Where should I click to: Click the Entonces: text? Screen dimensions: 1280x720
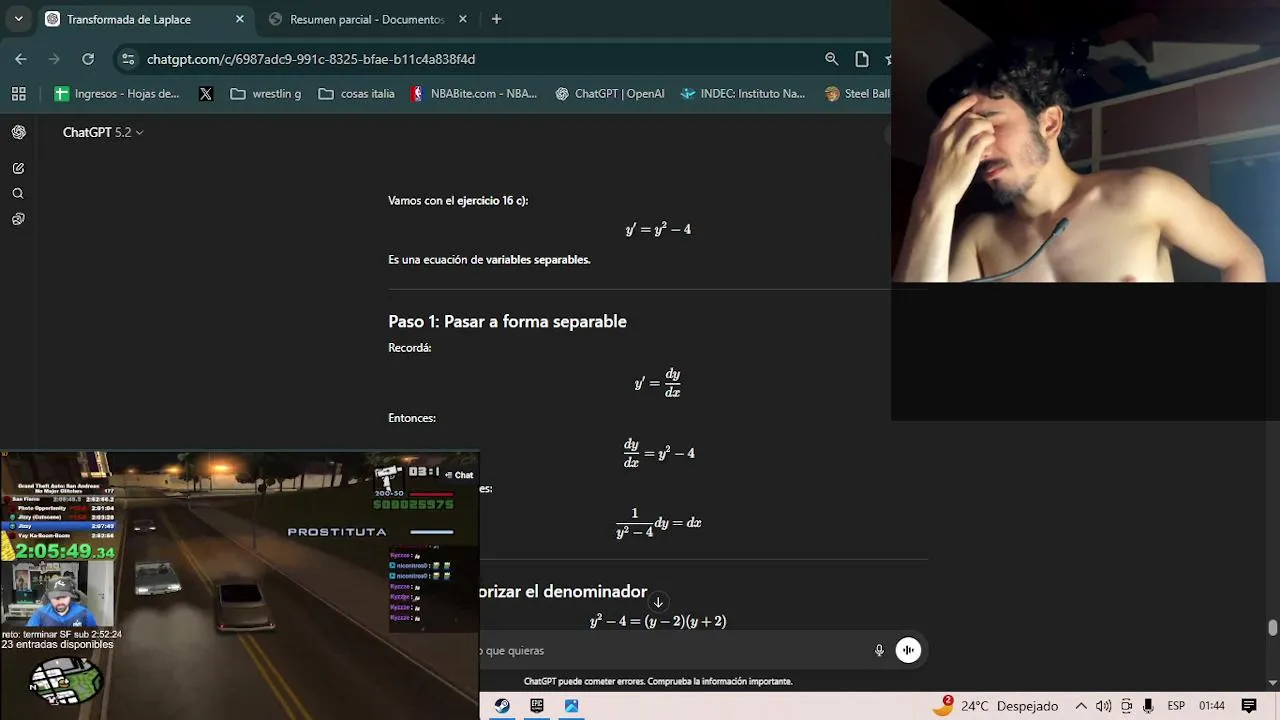click(x=412, y=417)
